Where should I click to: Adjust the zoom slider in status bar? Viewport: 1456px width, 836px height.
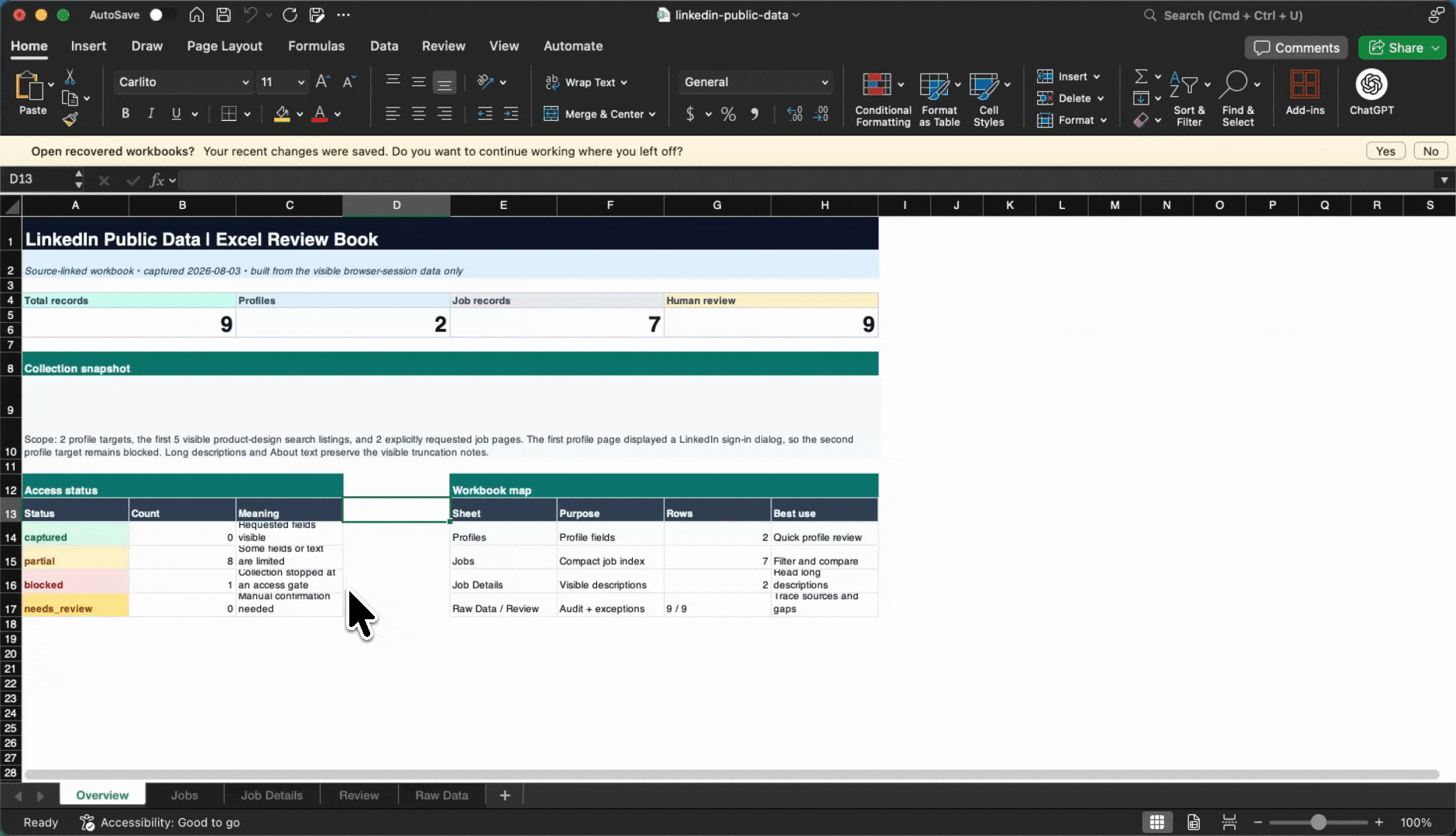pyautogui.click(x=1318, y=822)
